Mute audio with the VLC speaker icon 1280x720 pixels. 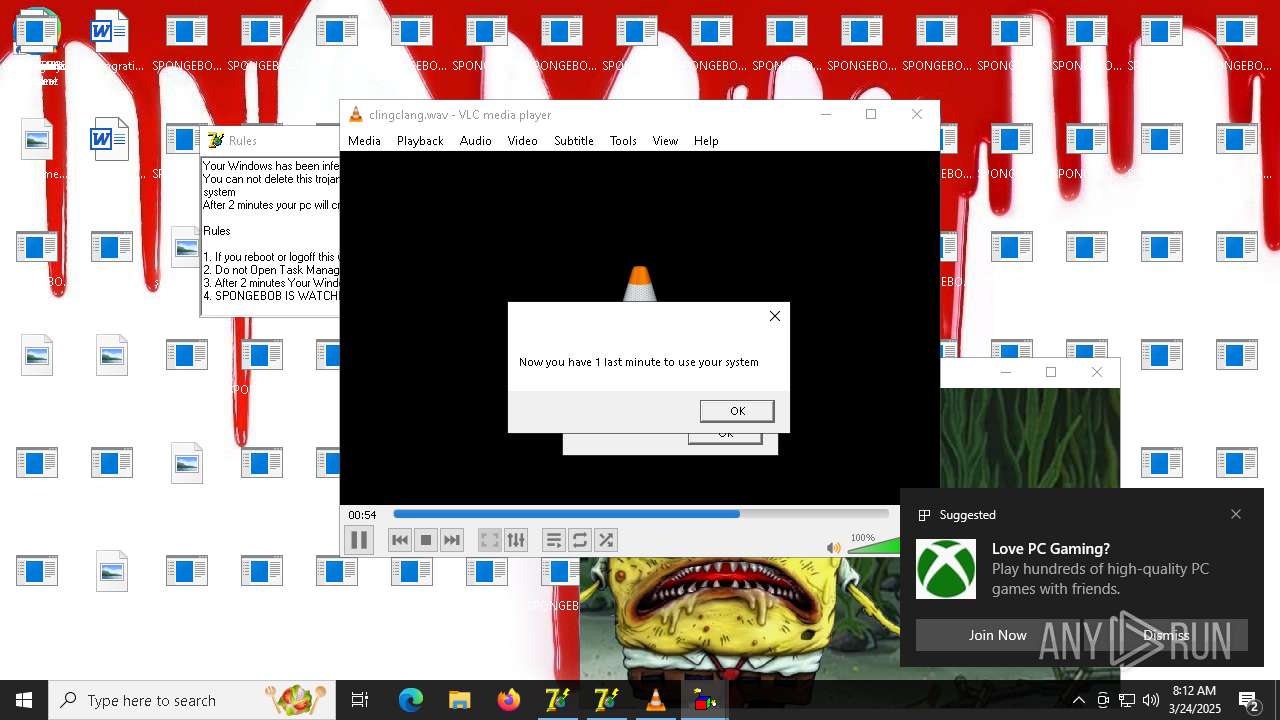pyautogui.click(x=834, y=548)
